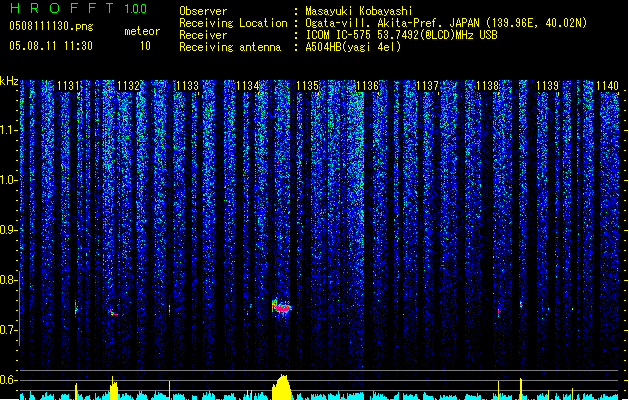Click the yellow power spike near 1131

76,391
